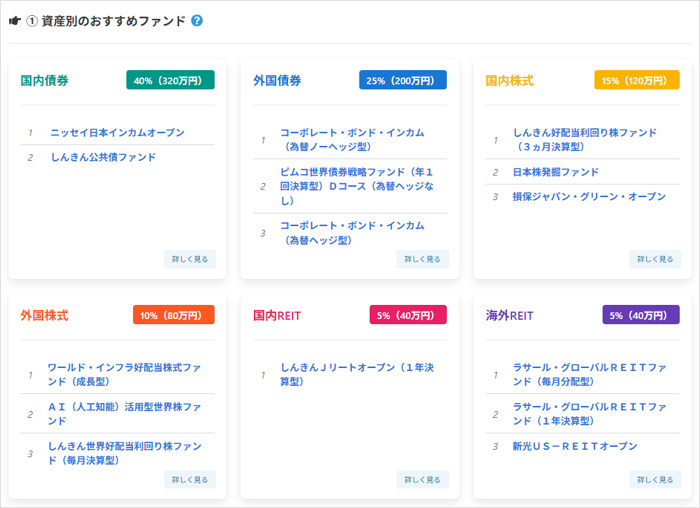Viewport: 700px width, 508px height.
Task: Click 詳しく見る in 国内債券 card
Action: click(190, 259)
